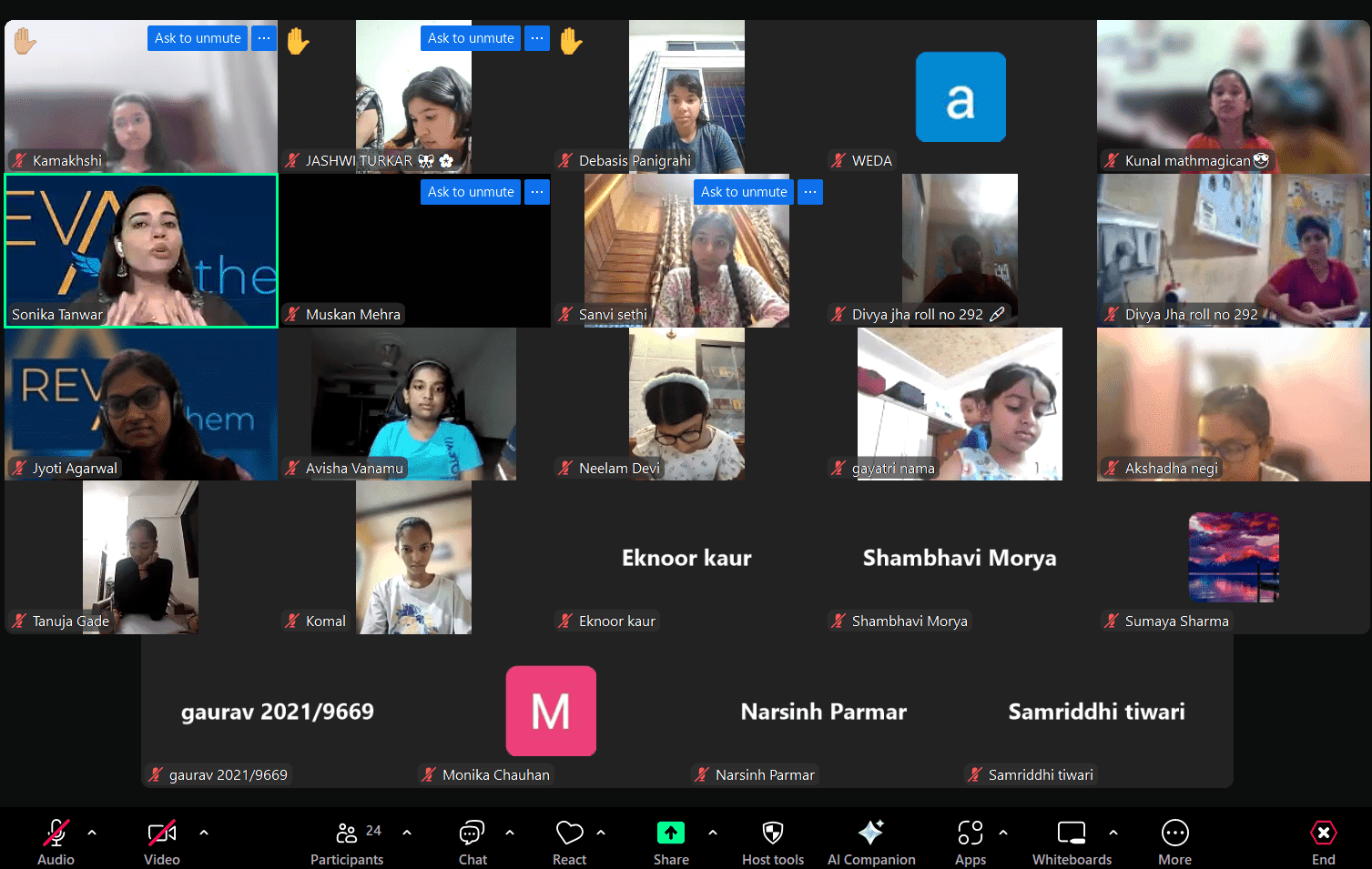Screen dimensions: 1372x869
Task: Click Tanuja Gade's muted mic icon
Action: [x=20, y=621]
